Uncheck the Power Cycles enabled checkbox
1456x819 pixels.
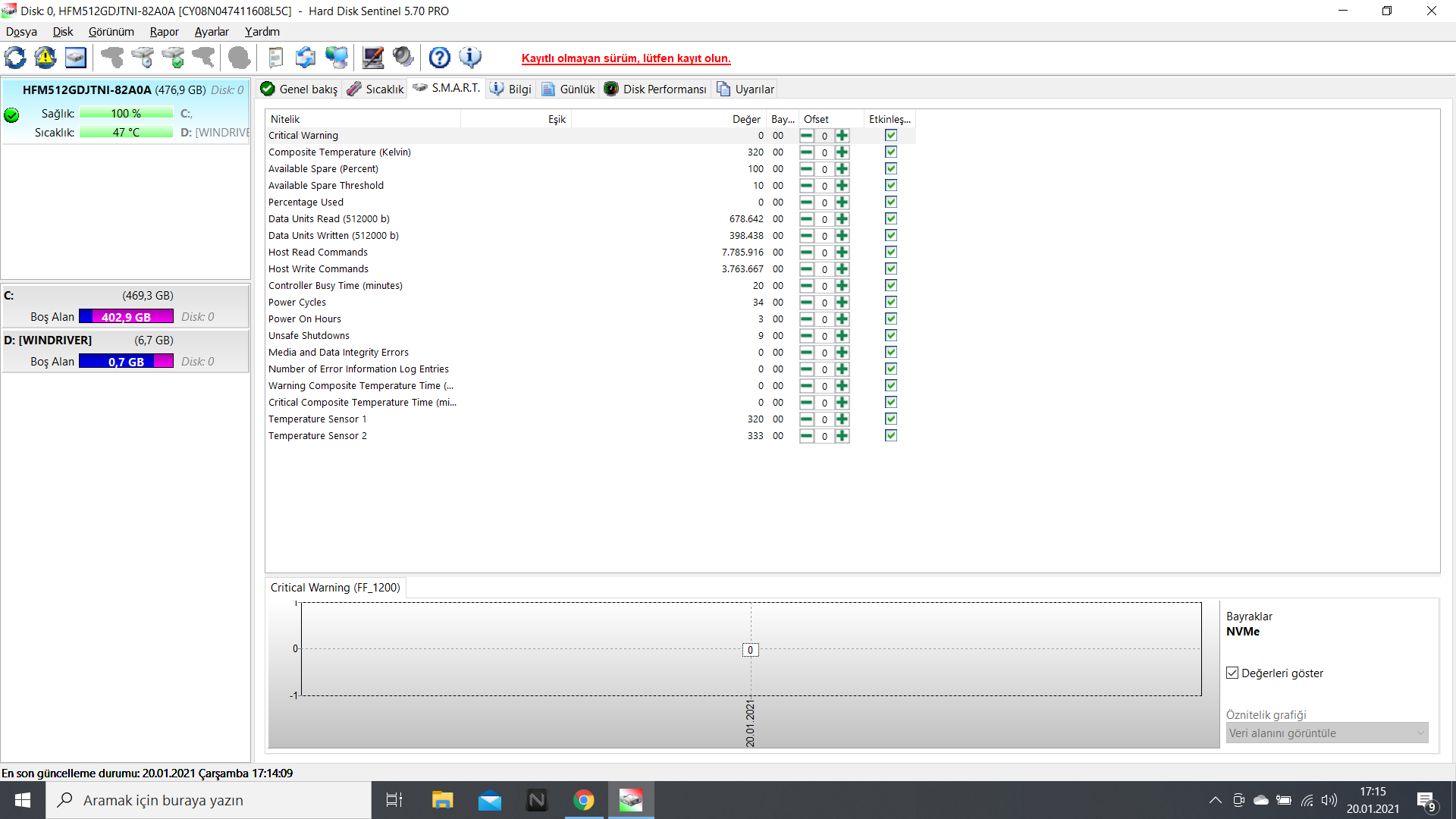pos(891,303)
